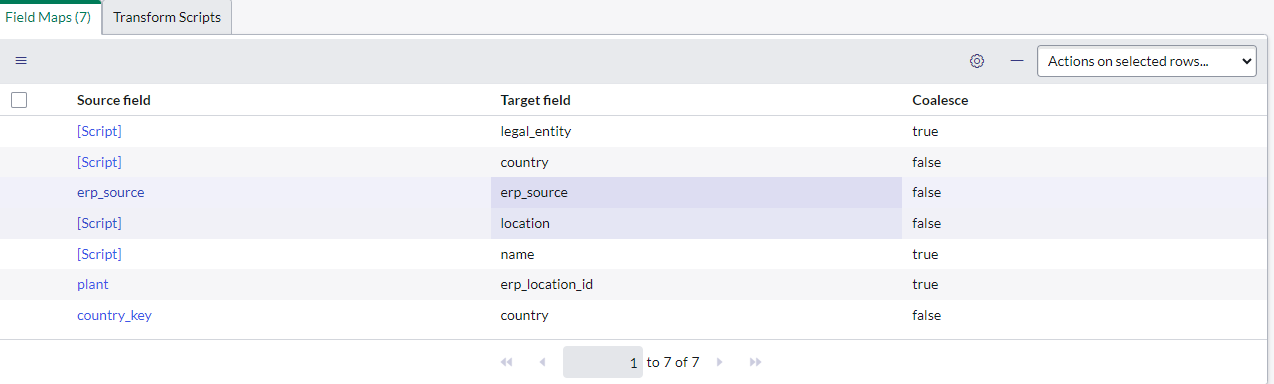Click the "to 7 of 7" pagination text
1274x384 pixels.
(x=673, y=362)
